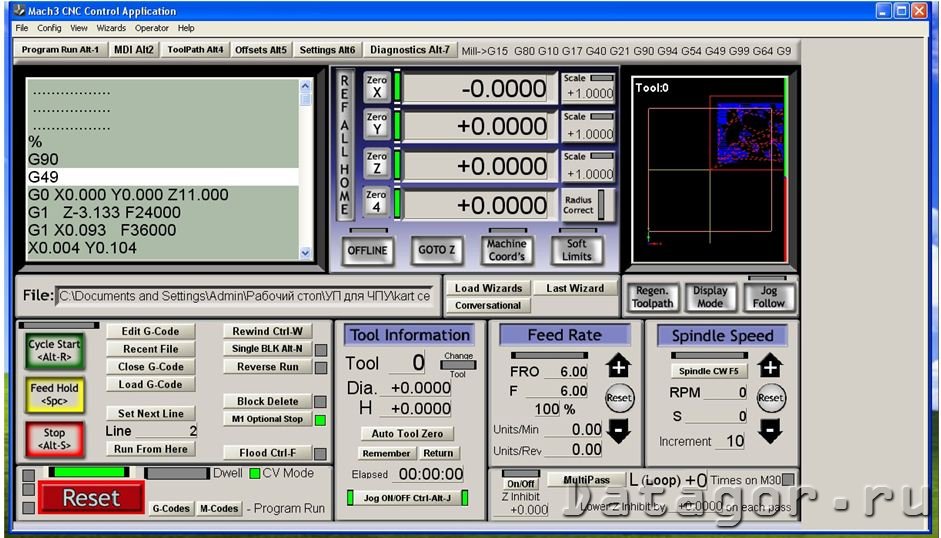Click the Increment value field

coord(729,441)
